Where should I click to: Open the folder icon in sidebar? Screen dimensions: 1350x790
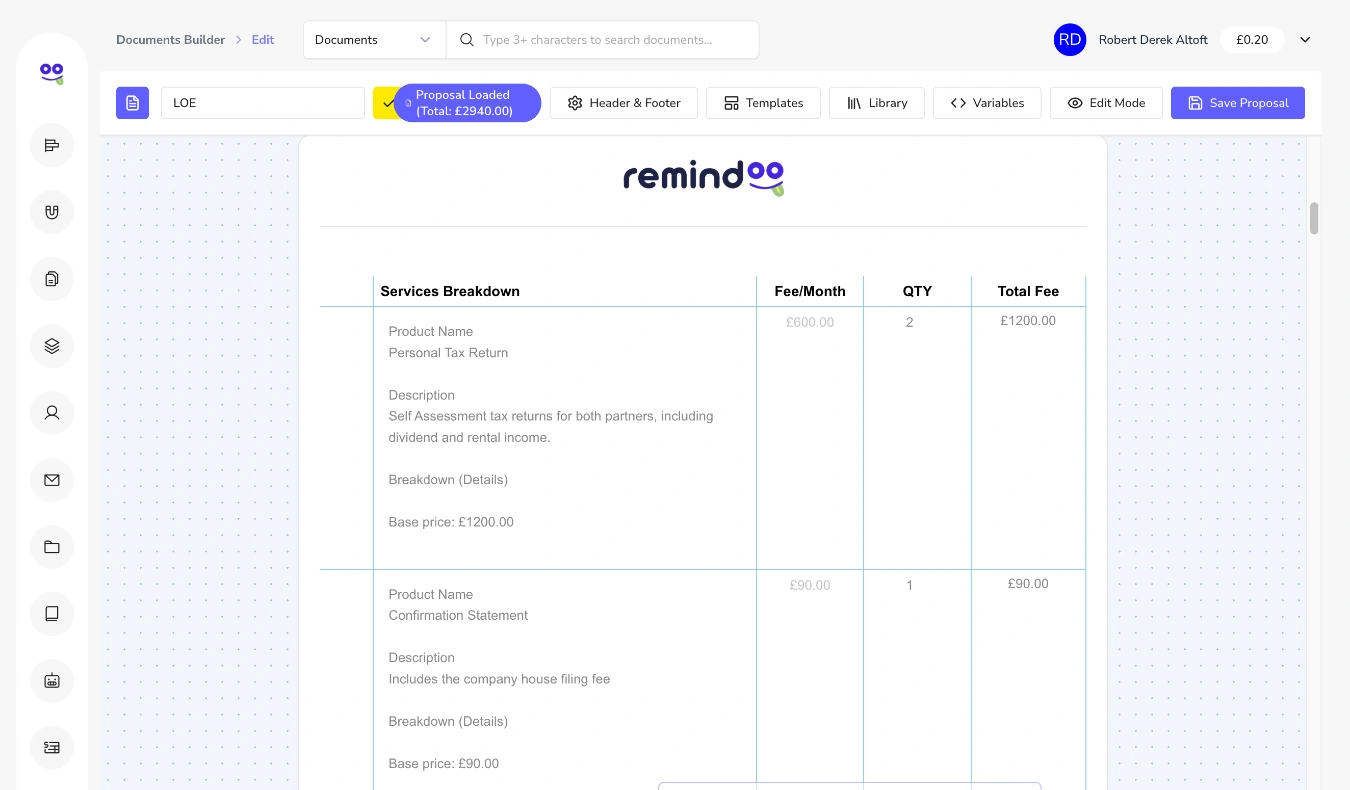click(52, 547)
